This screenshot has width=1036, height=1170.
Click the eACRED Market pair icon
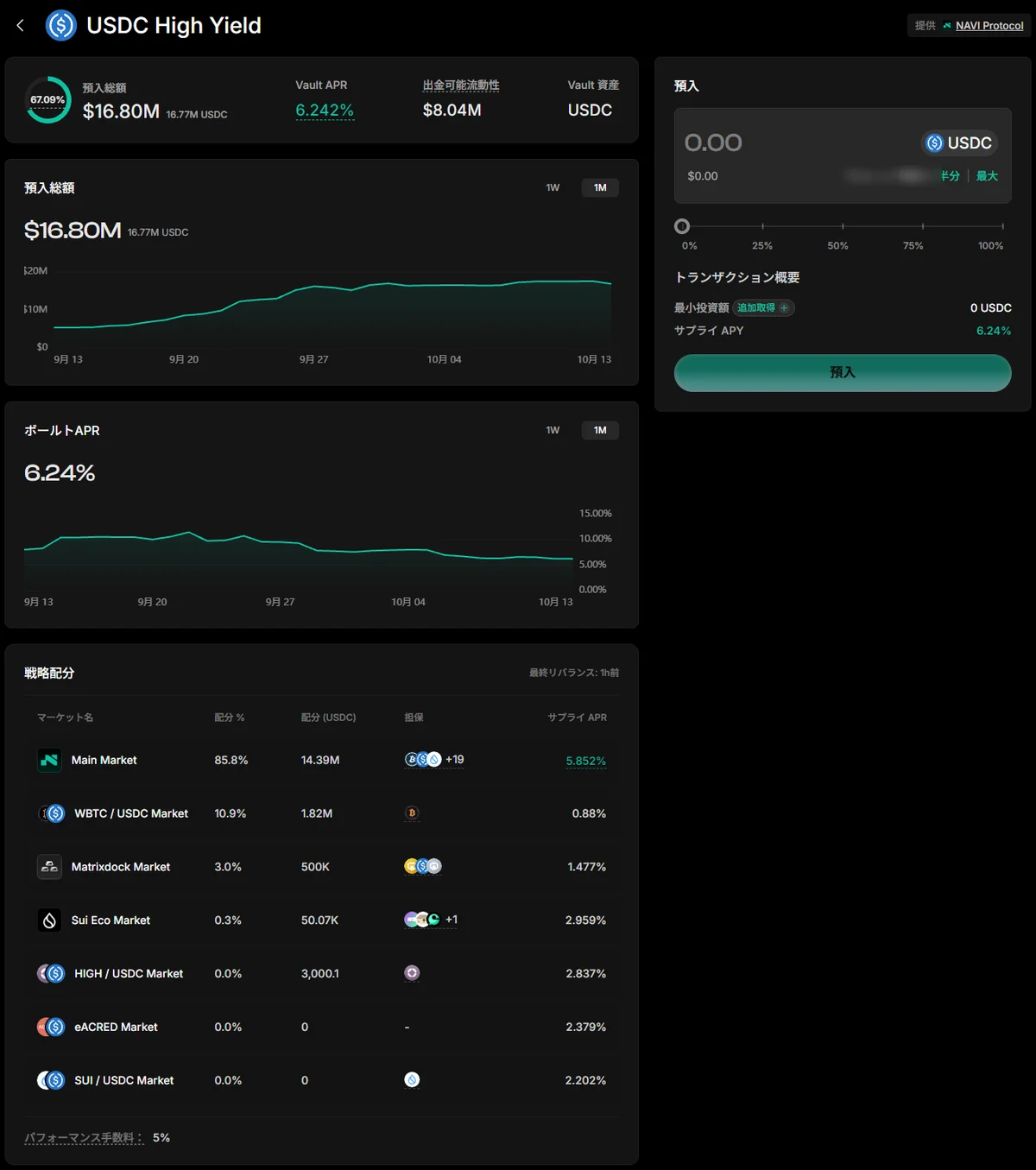tap(51, 1027)
